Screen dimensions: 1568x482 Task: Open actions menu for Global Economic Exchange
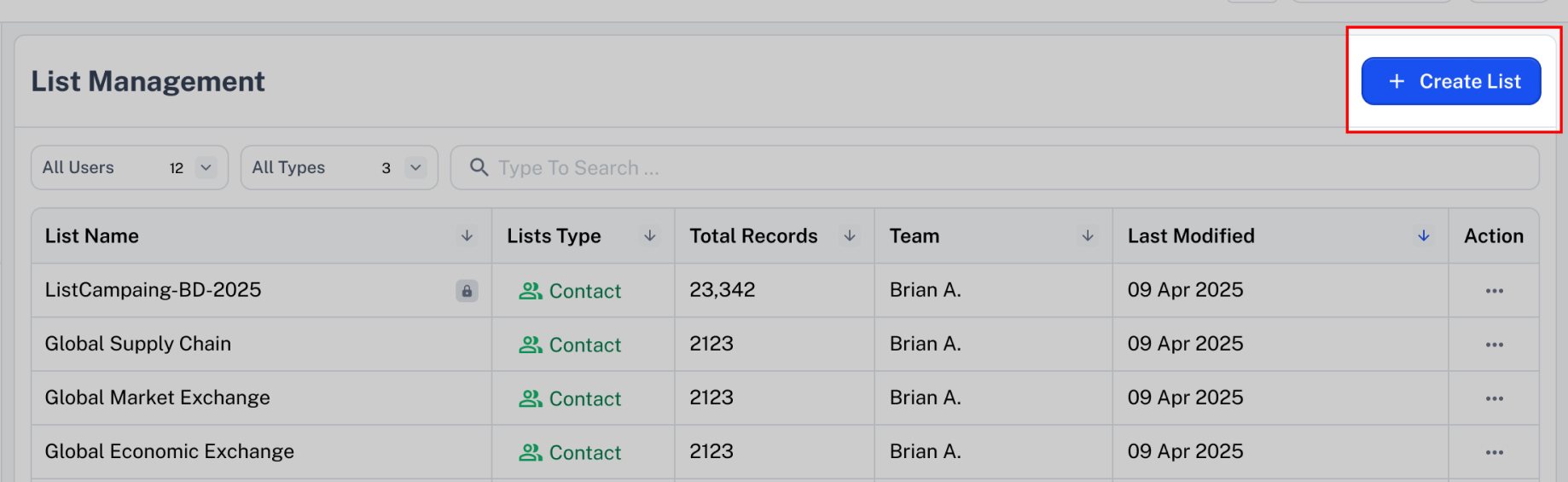[x=1494, y=452]
